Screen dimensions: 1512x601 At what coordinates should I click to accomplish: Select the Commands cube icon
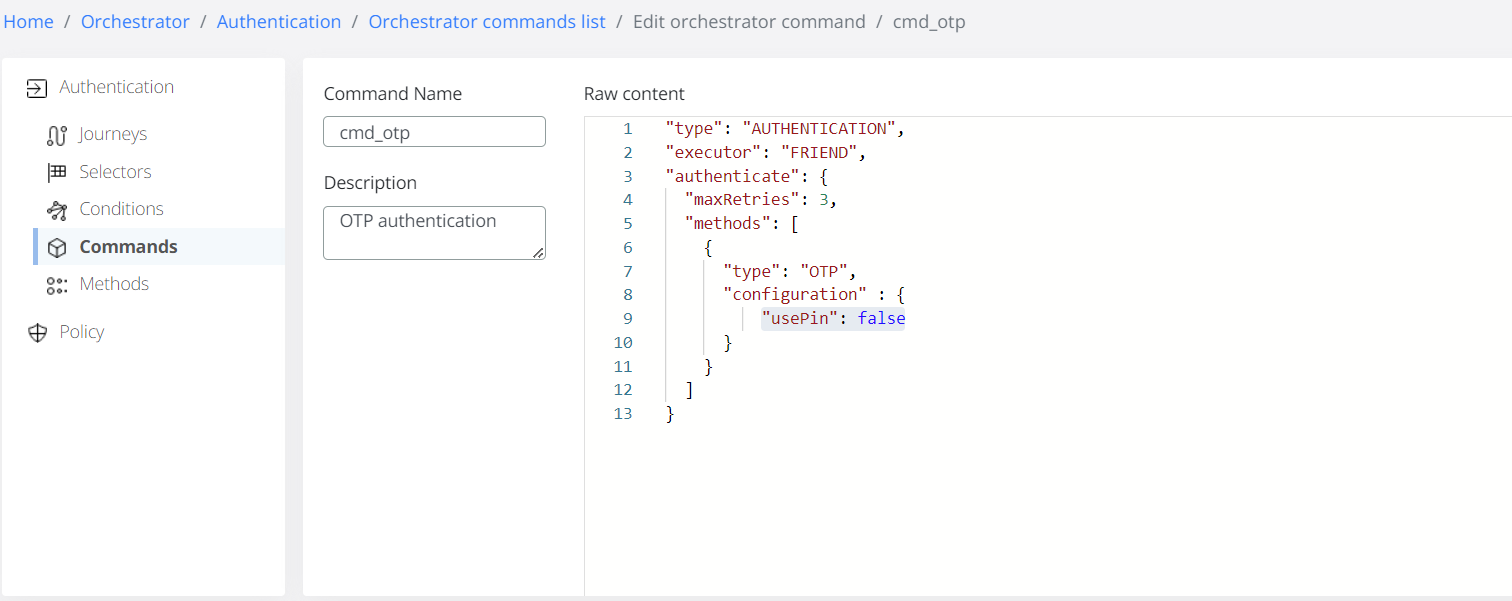point(59,246)
